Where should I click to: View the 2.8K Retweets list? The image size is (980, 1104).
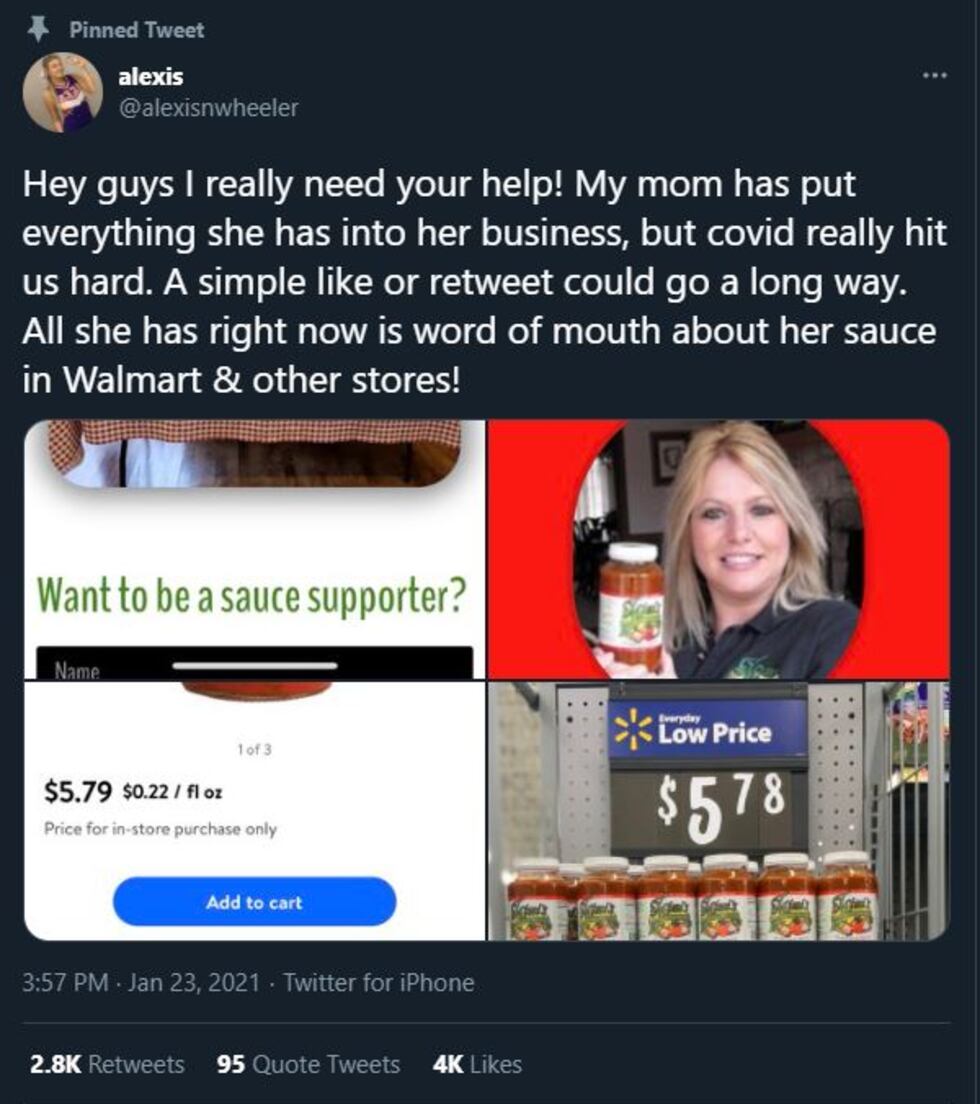(x=107, y=1064)
